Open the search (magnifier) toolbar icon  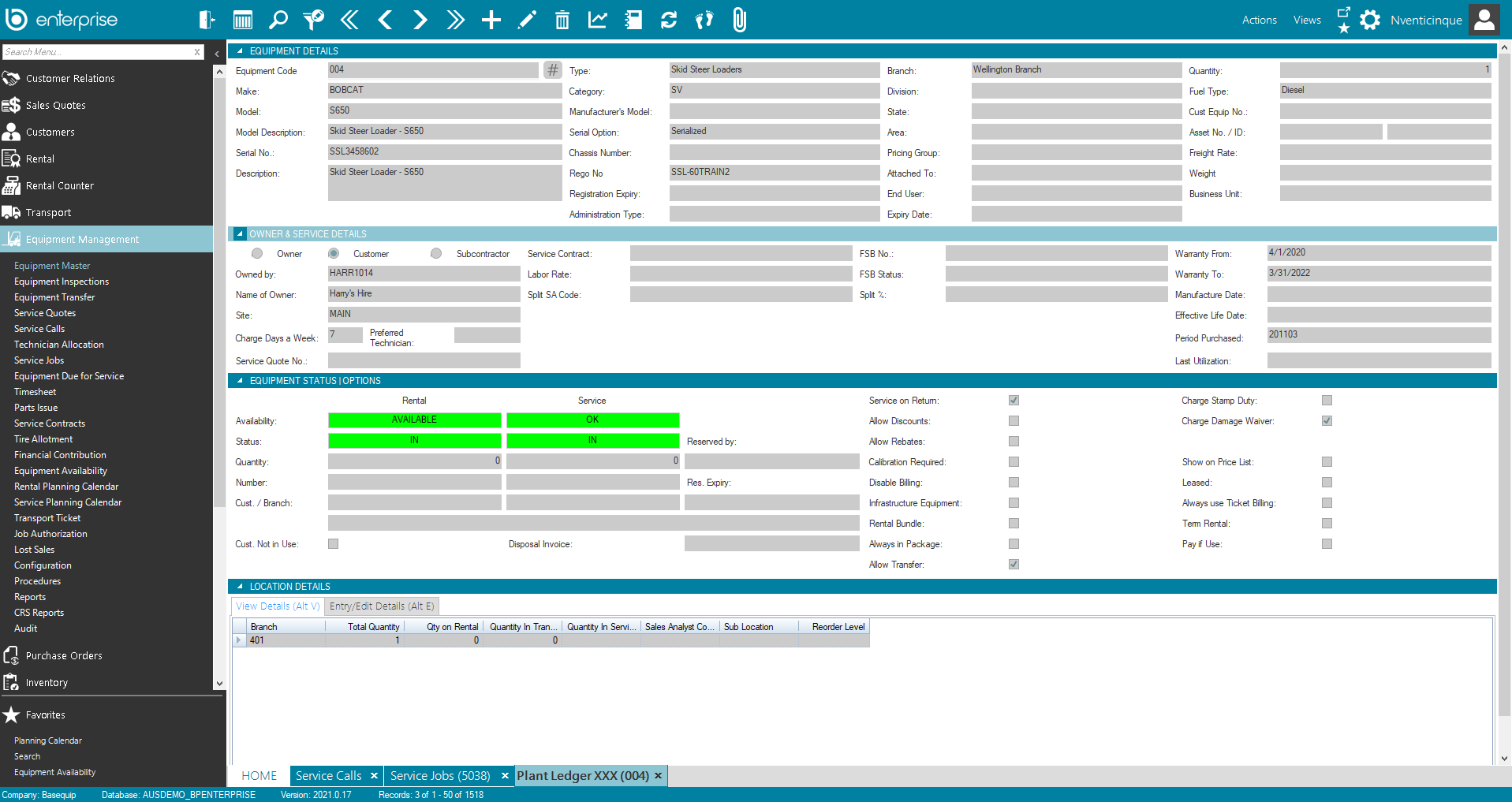tap(278, 20)
